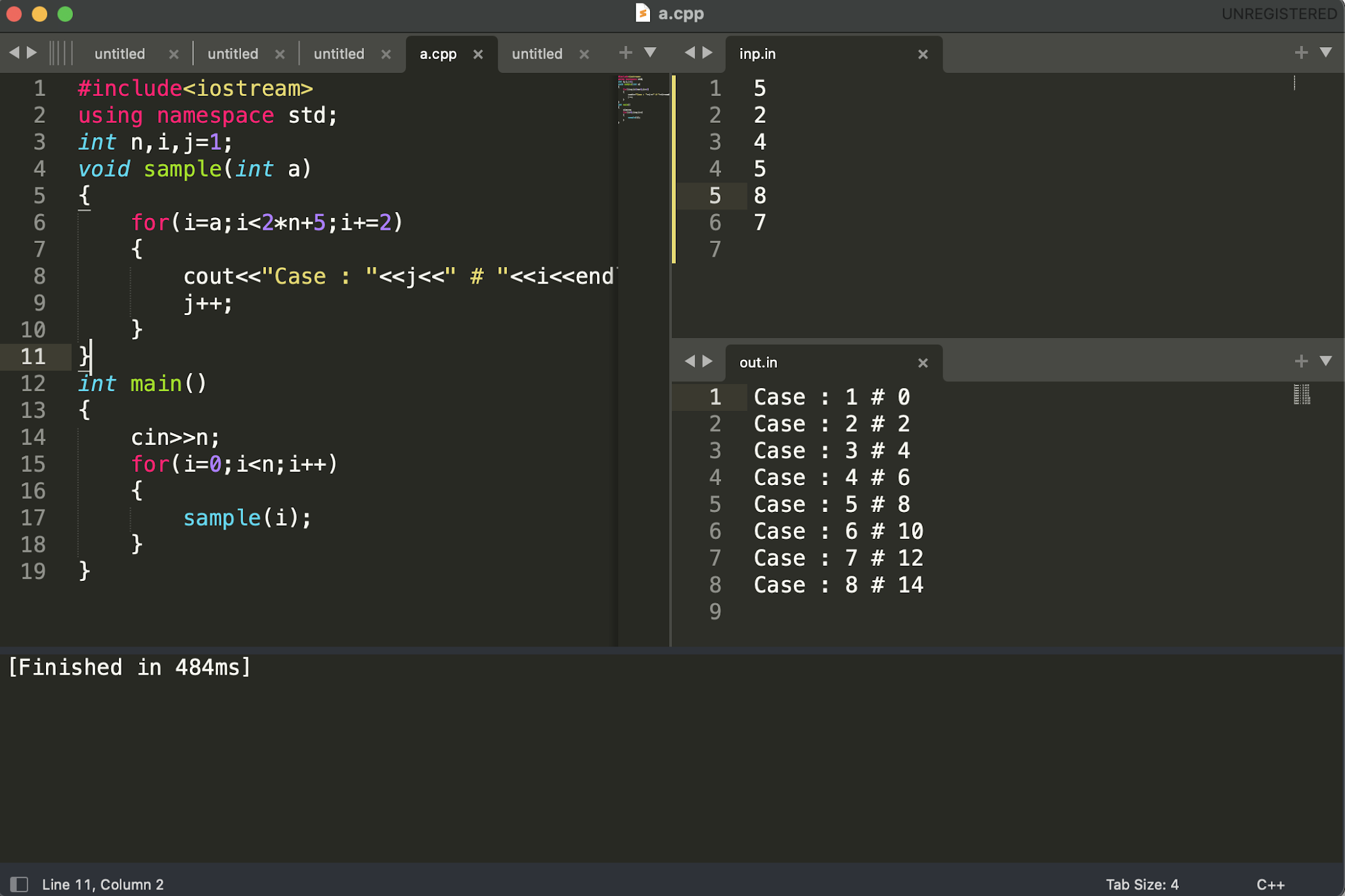
Task: Click the 'cin>>n;' line
Action: (175, 437)
